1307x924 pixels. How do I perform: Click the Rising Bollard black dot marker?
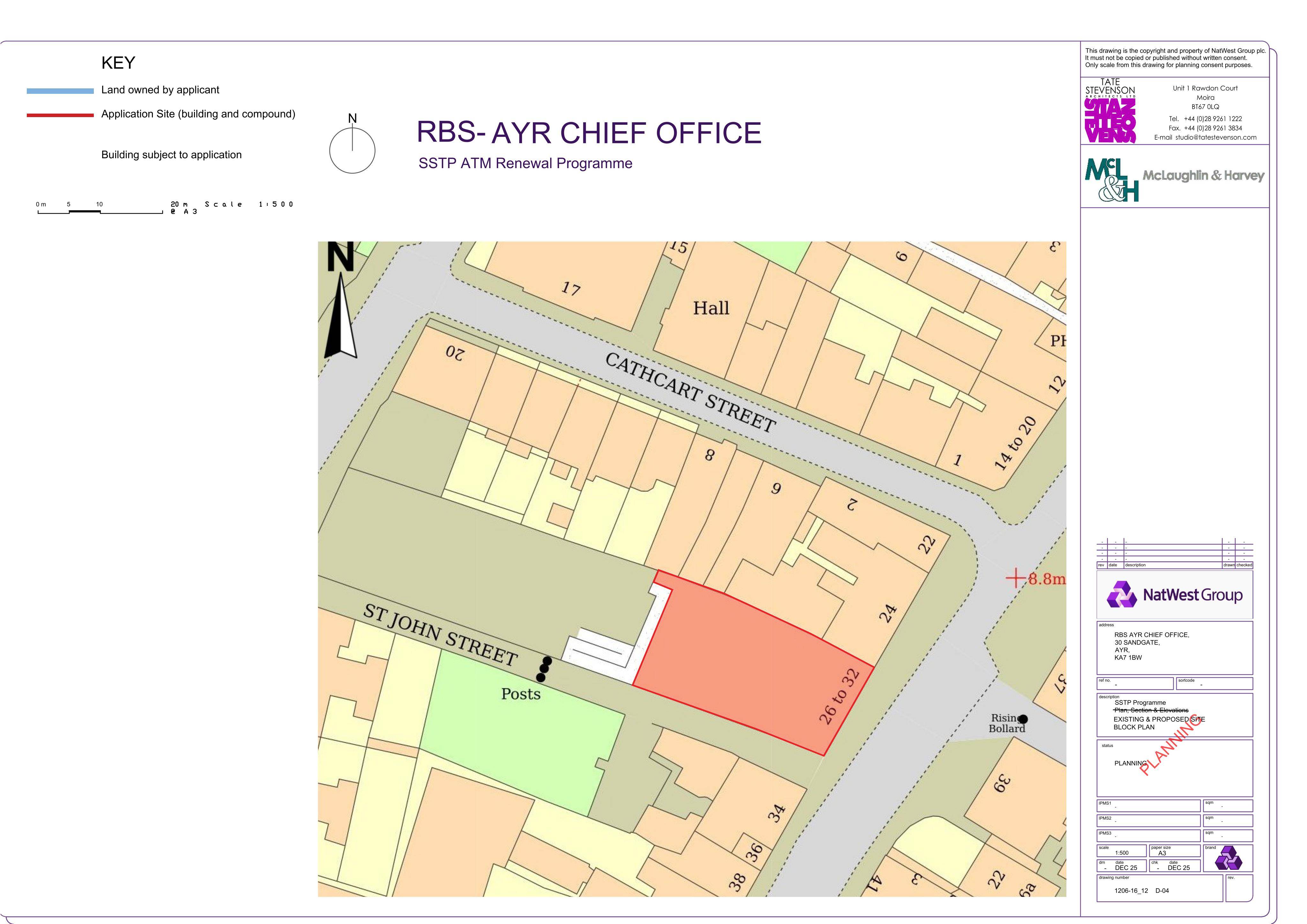click(x=1023, y=719)
